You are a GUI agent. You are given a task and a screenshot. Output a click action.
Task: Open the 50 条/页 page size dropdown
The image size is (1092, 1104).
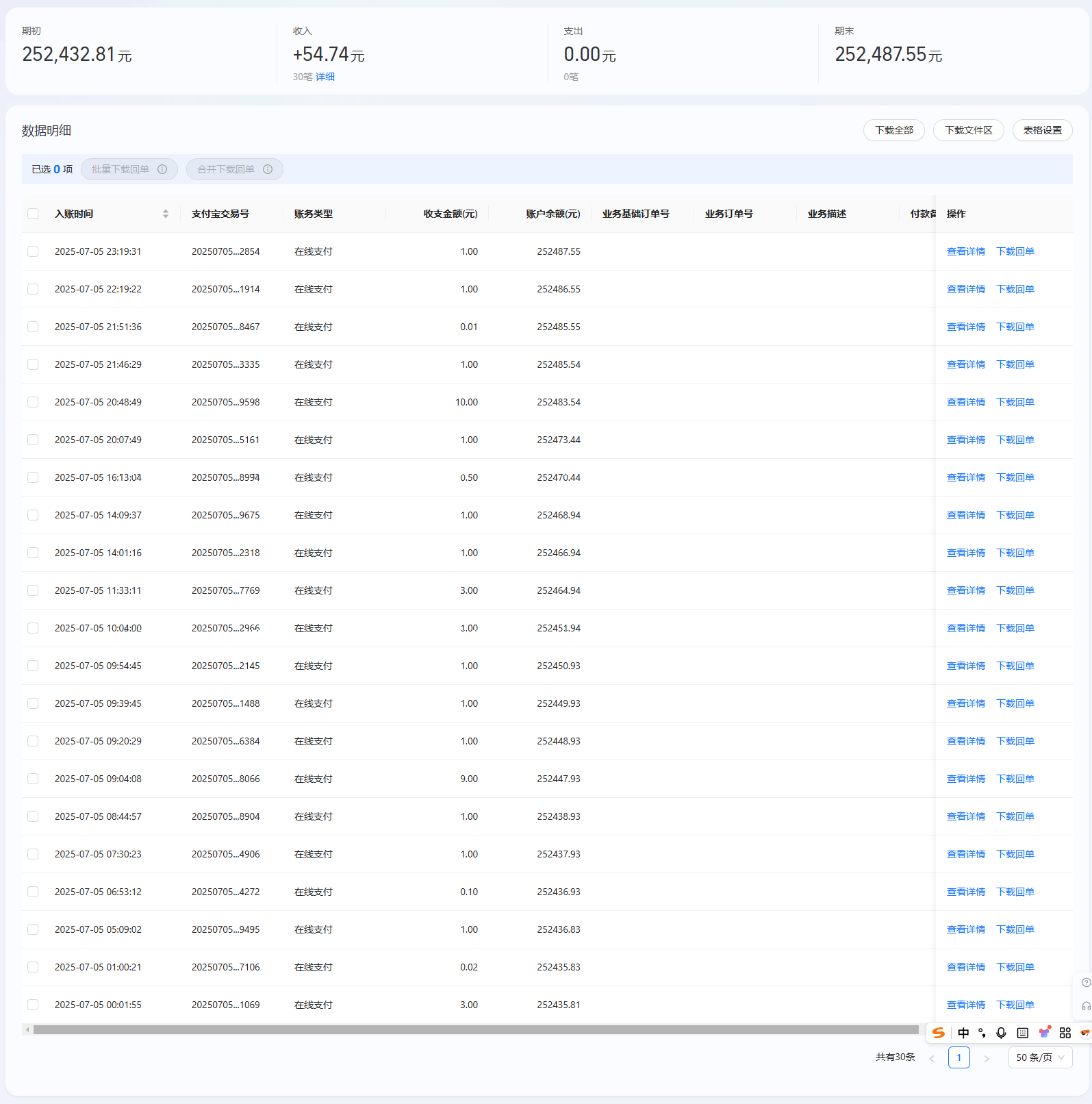click(x=1040, y=1057)
